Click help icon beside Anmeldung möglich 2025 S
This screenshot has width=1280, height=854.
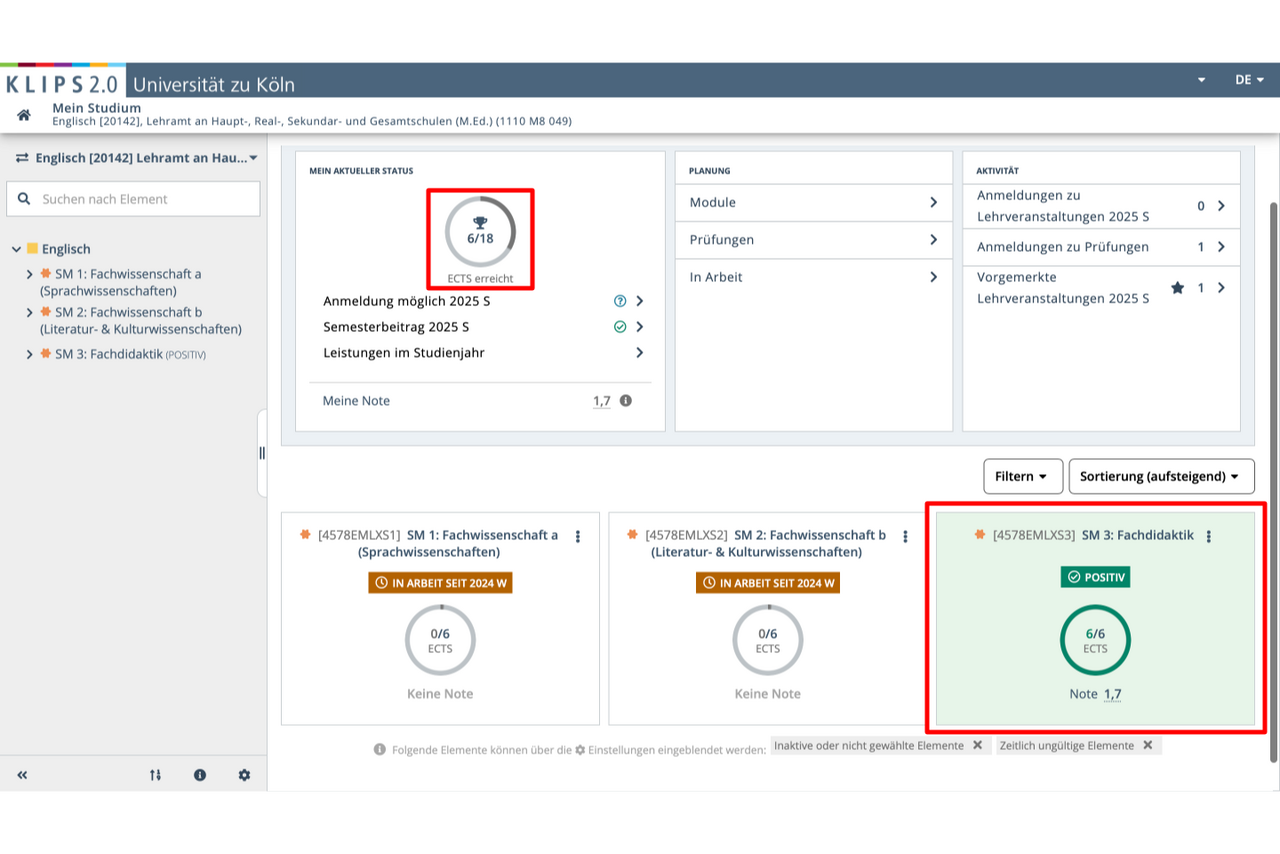pos(620,301)
